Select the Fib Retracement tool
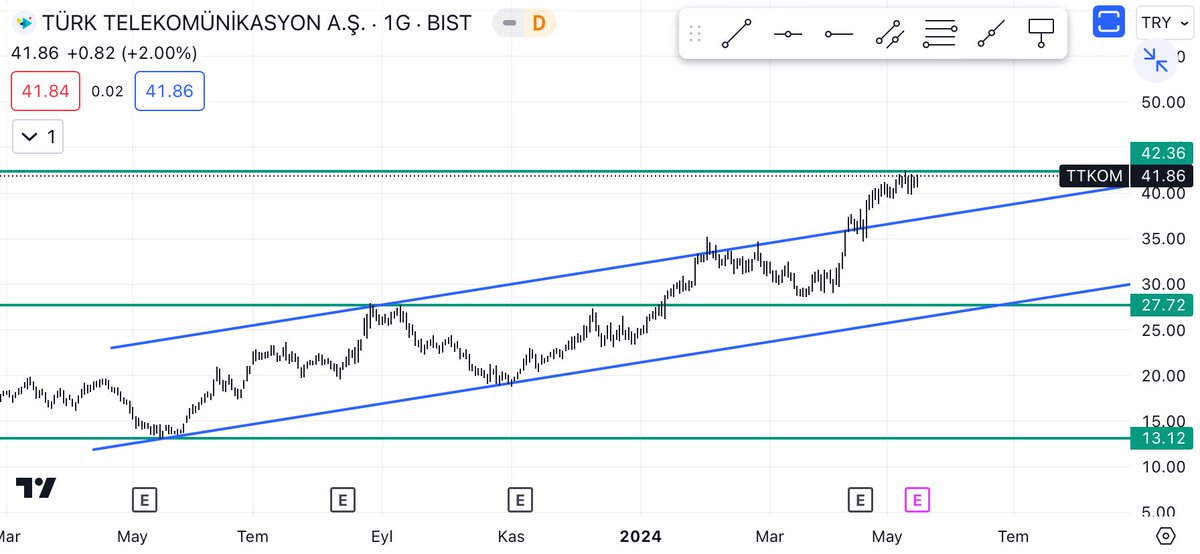1200x554 pixels. click(940, 34)
